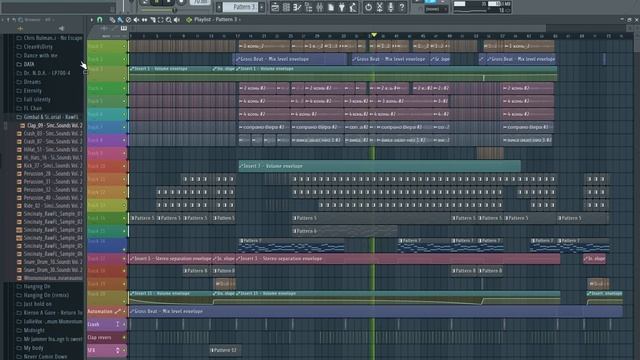
Task: Open the Pattern 3 selector dropdown
Action: (241, 7)
